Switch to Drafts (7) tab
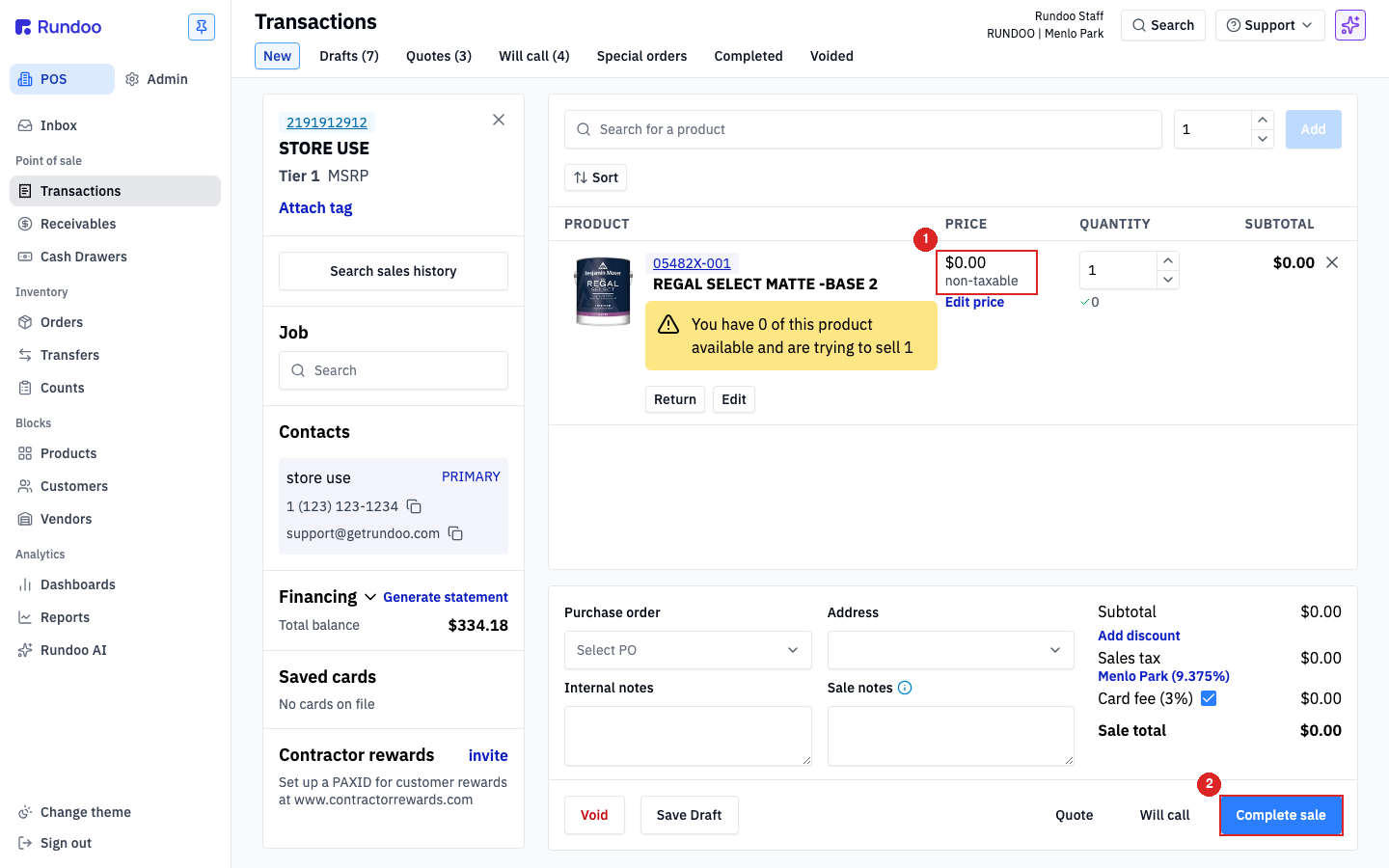Image resolution: width=1389 pixels, height=868 pixels. 349,56
